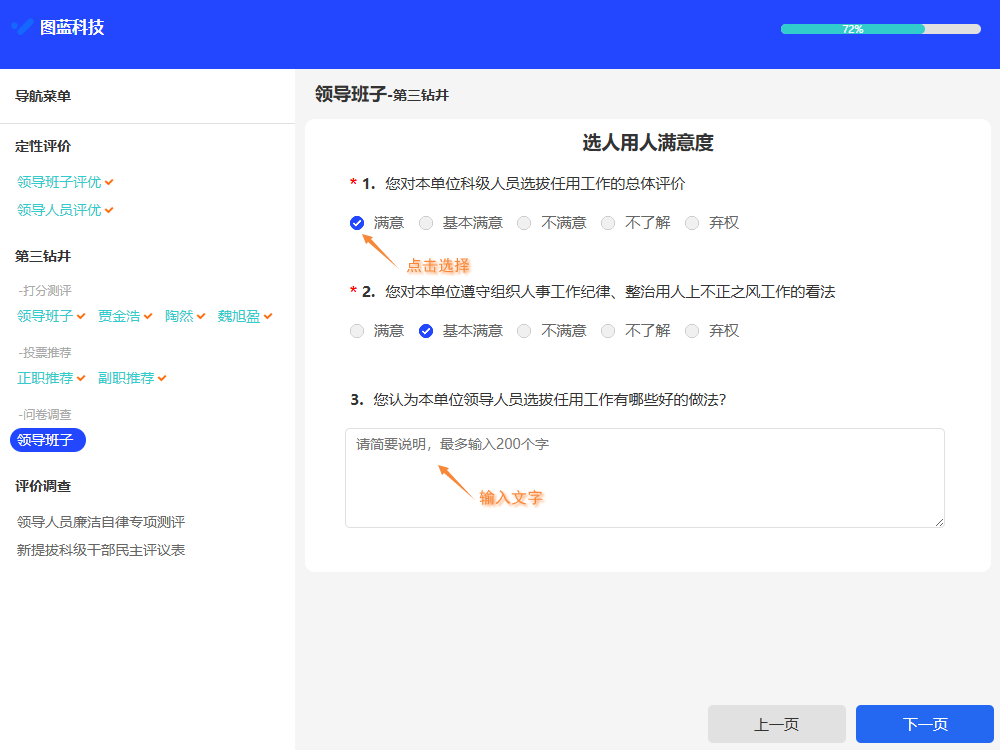Screen dimensions: 1000x750
Task: Select 不了解 radio button for question 2
Action: 608,330
